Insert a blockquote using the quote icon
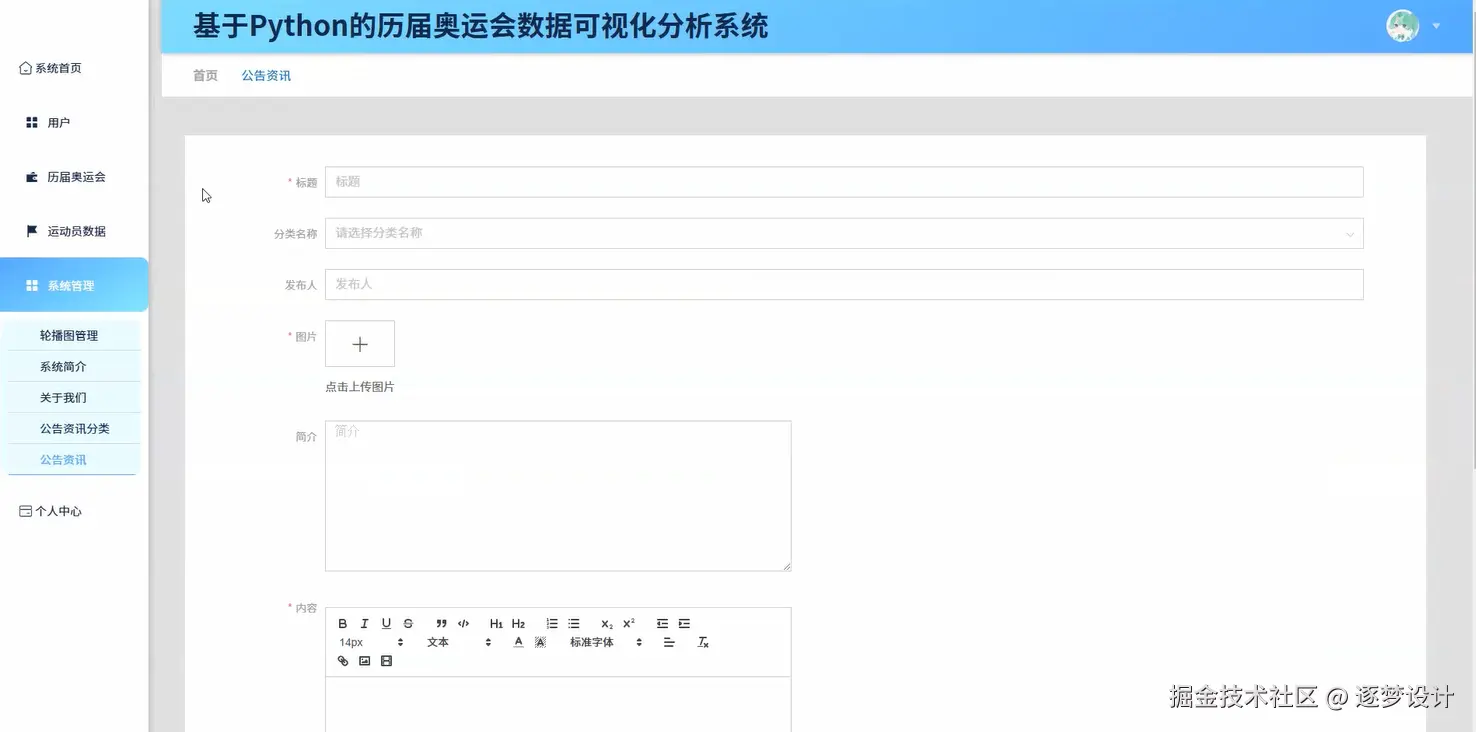This screenshot has width=1476, height=732. point(441,623)
